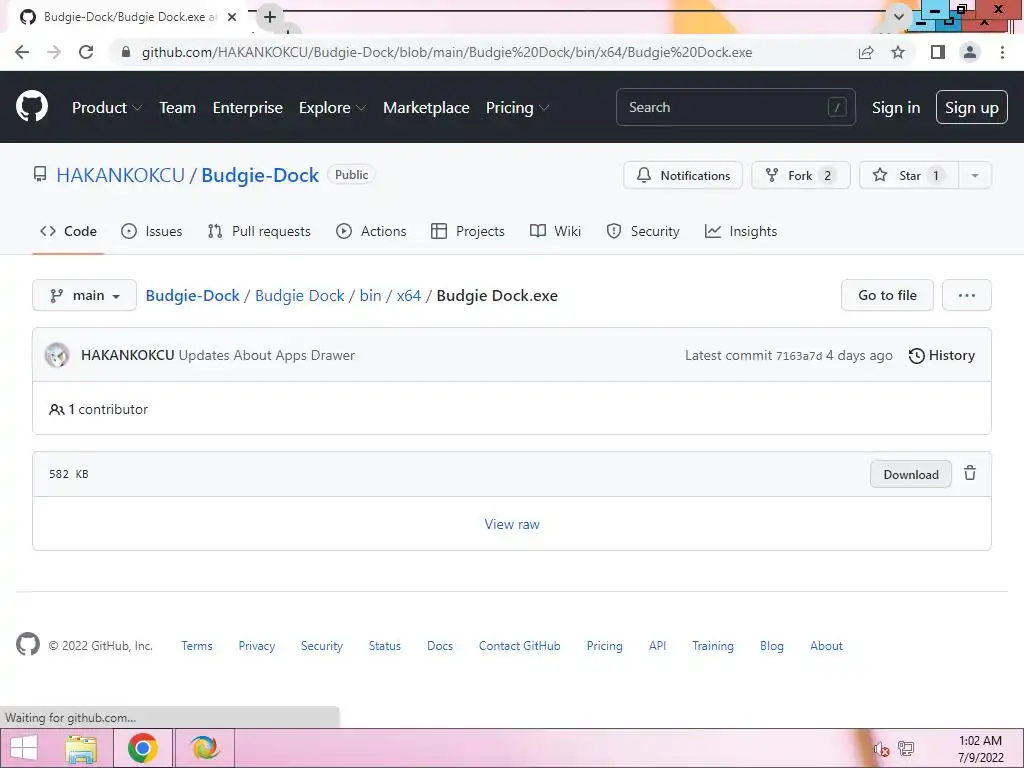The image size is (1024, 768).
Task: Click the Sign in link
Action: point(896,108)
